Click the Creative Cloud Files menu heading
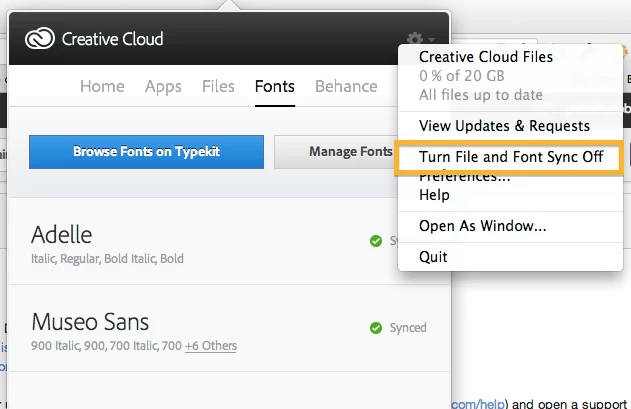The height and width of the screenshot is (409, 631). click(486, 57)
